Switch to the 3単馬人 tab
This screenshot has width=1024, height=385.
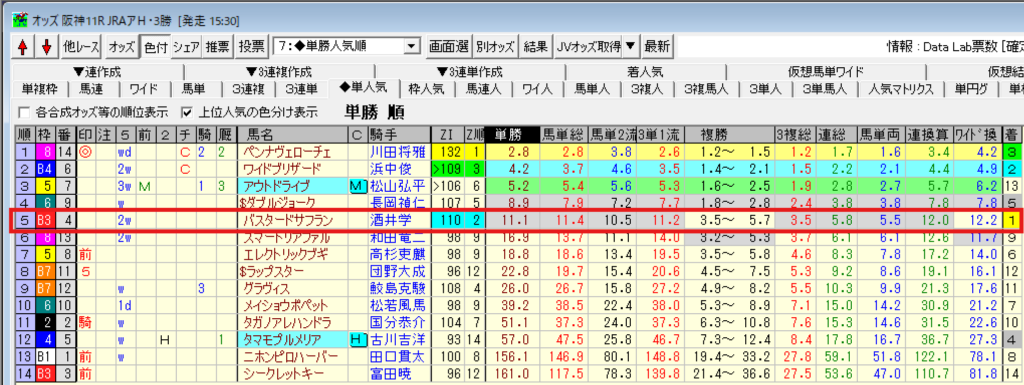pos(826,88)
